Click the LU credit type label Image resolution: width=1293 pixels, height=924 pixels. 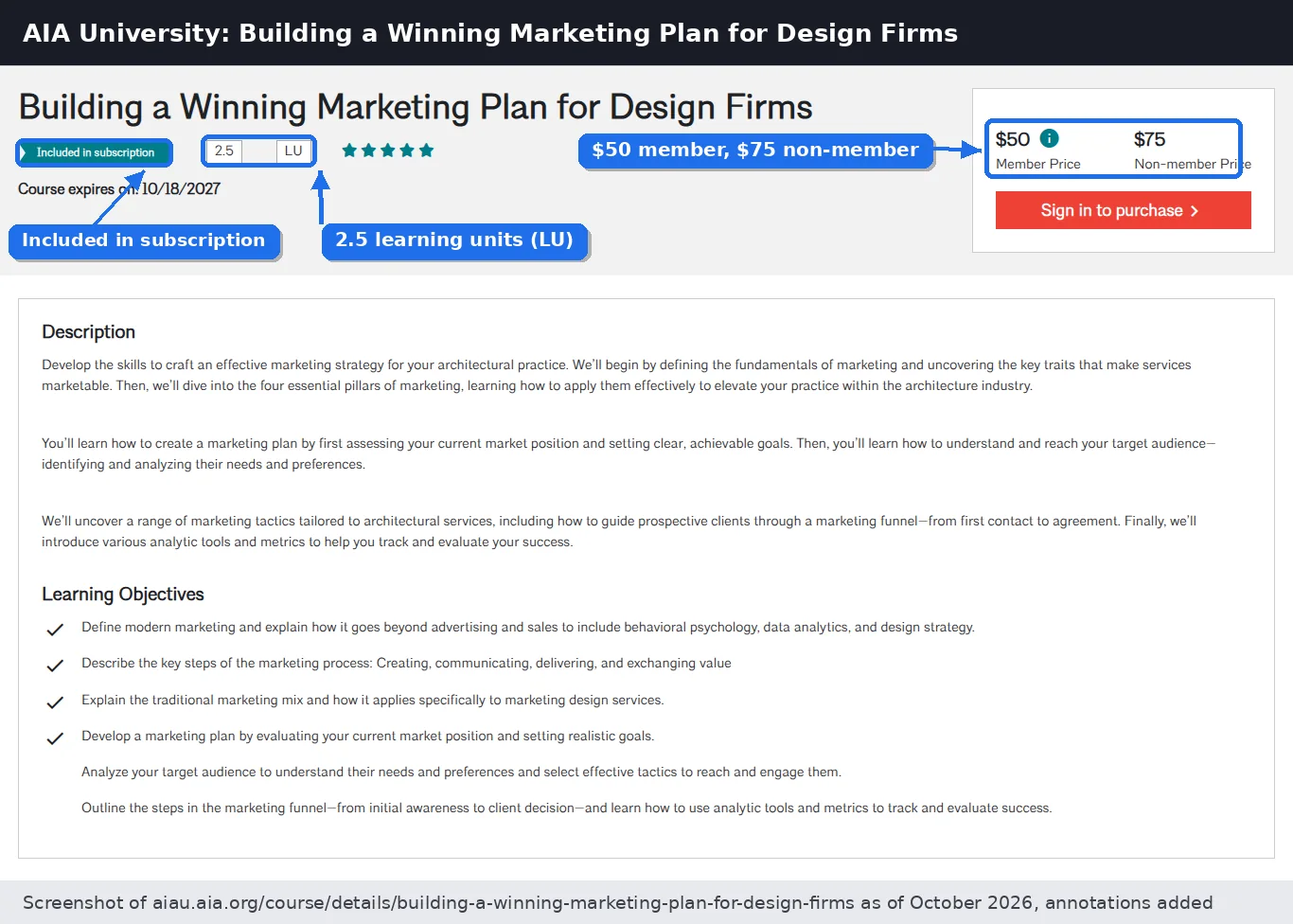click(293, 151)
